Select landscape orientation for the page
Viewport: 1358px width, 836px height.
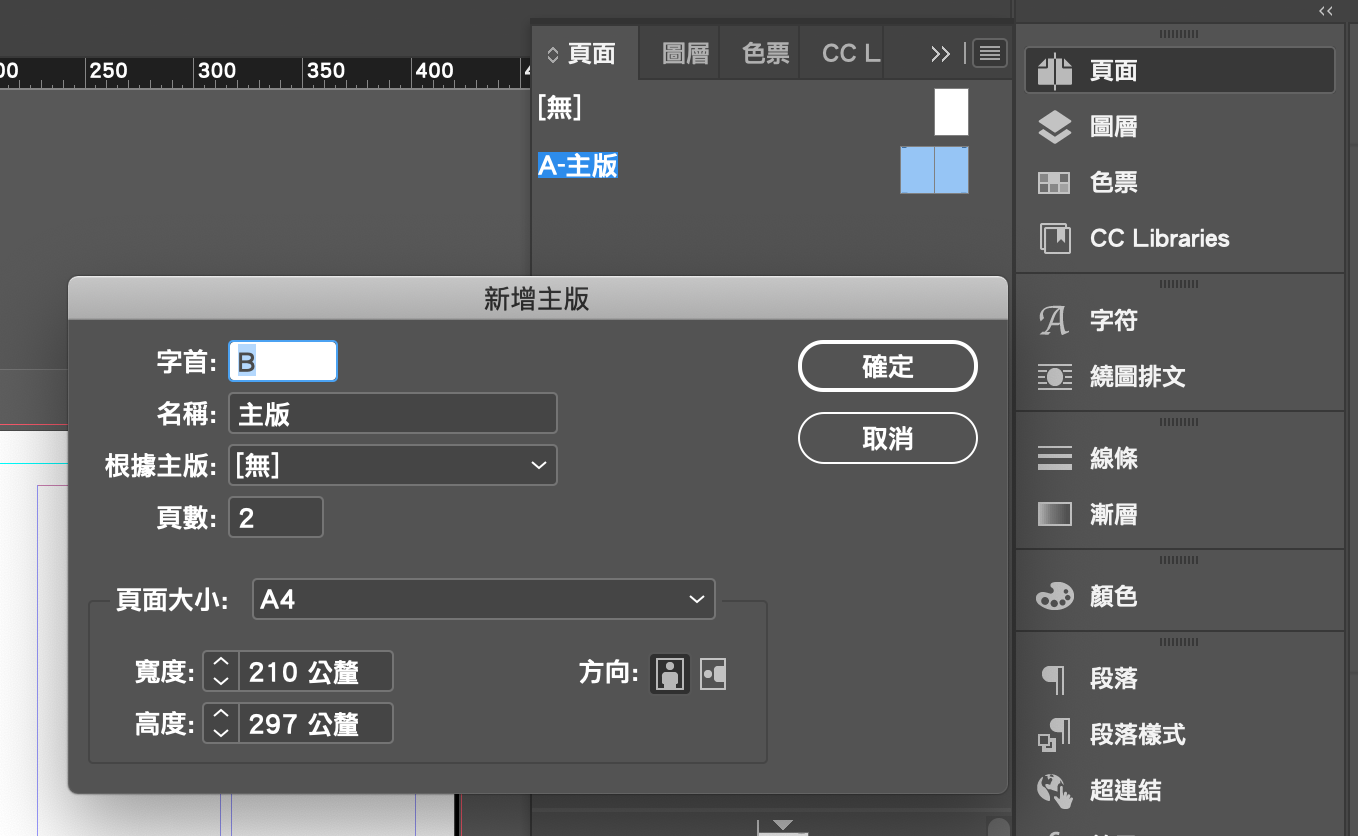pyautogui.click(x=713, y=674)
